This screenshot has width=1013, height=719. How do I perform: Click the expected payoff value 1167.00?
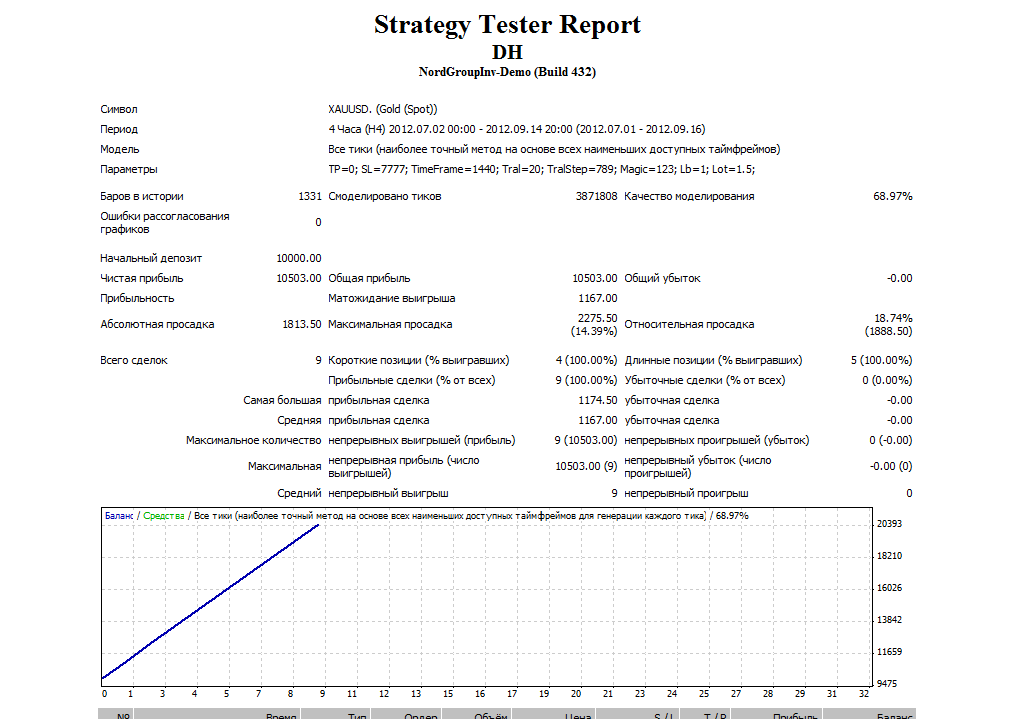[x=598, y=298]
